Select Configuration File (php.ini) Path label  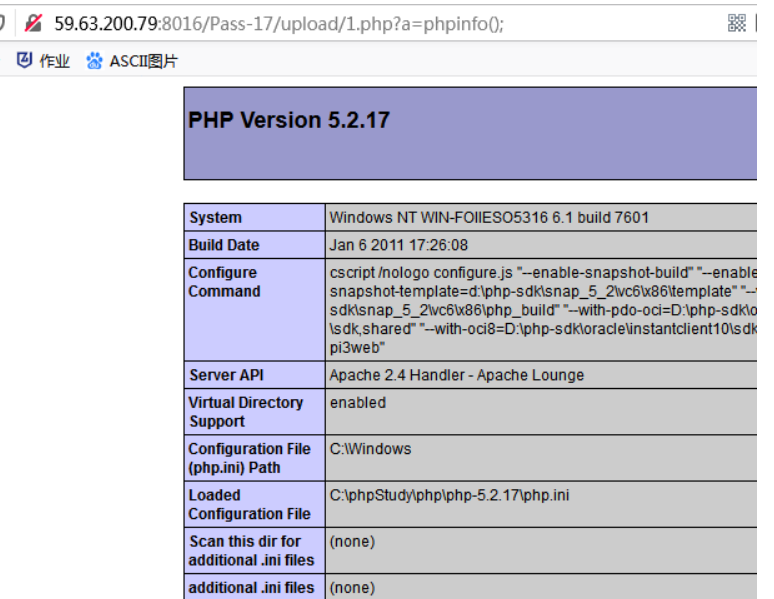click(x=249, y=458)
